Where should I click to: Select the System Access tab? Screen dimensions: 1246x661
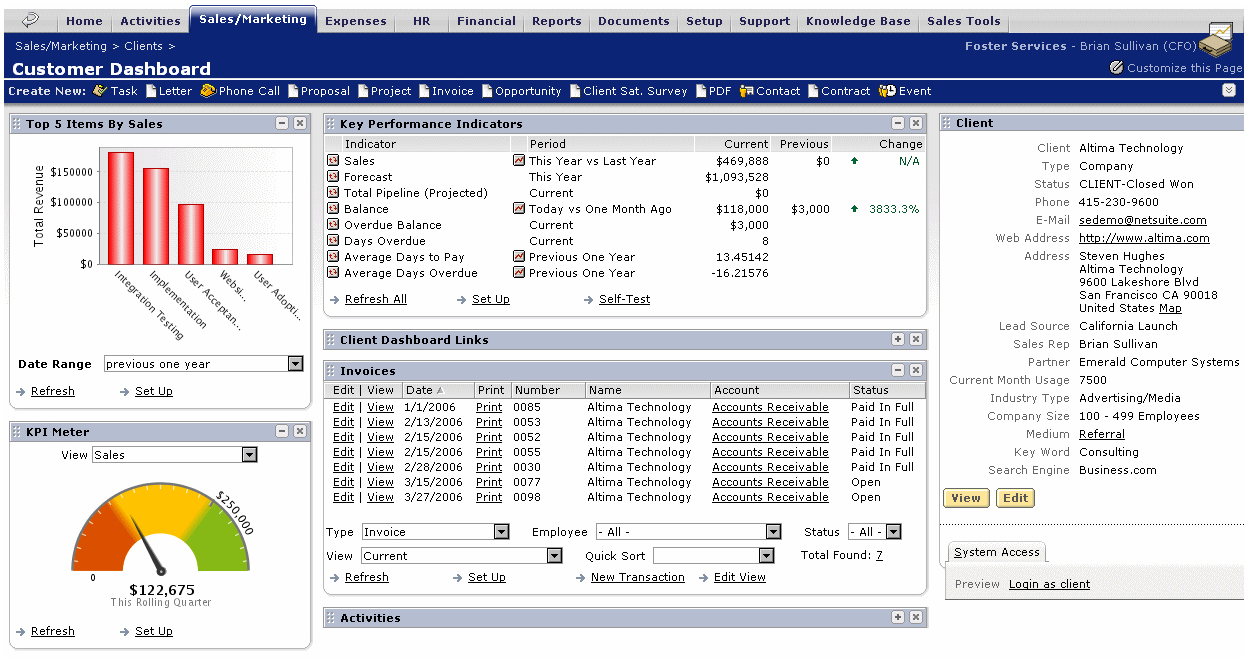pyautogui.click(x=996, y=552)
